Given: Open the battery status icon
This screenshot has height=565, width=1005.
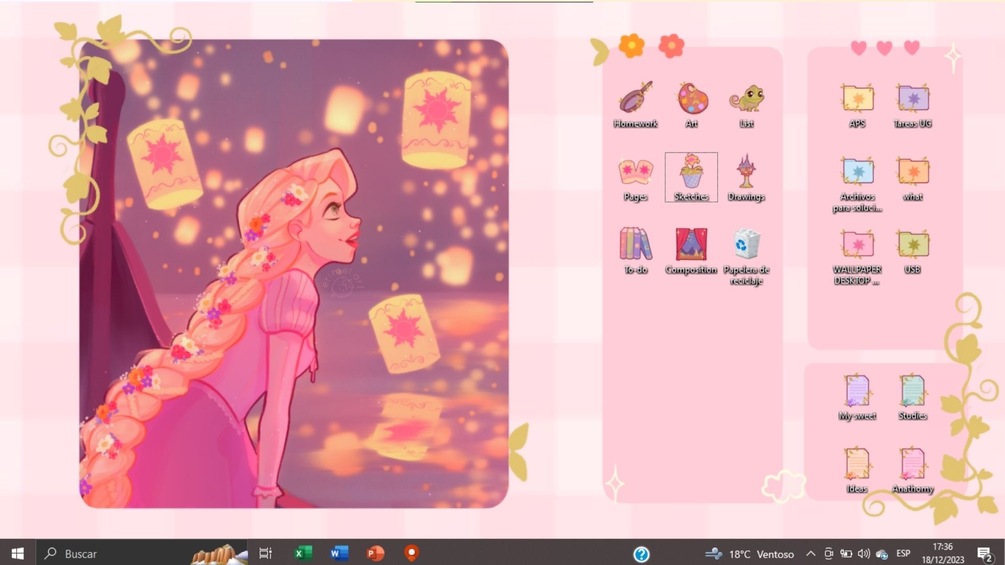Looking at the screenshot, I should 846,554.
